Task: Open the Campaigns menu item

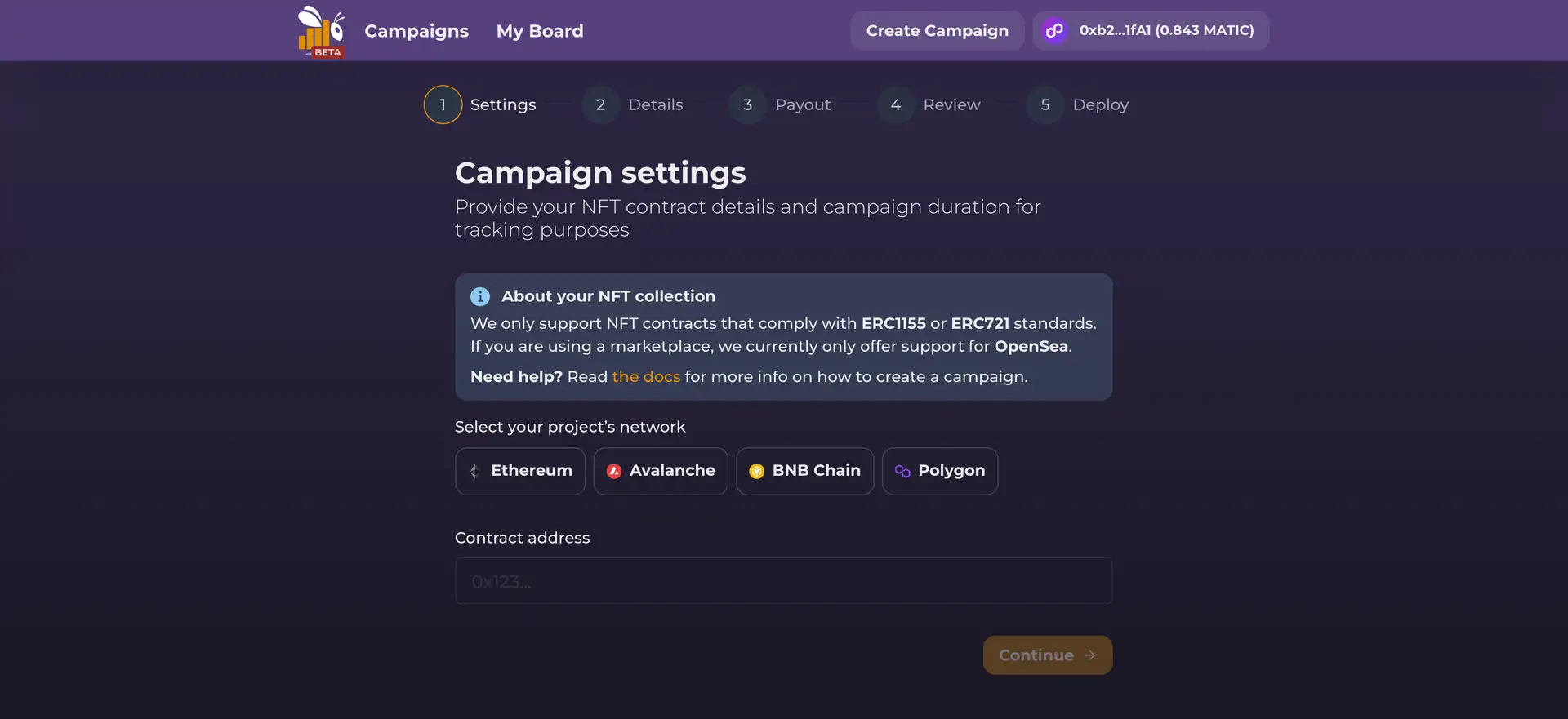Action: point(416,31)
